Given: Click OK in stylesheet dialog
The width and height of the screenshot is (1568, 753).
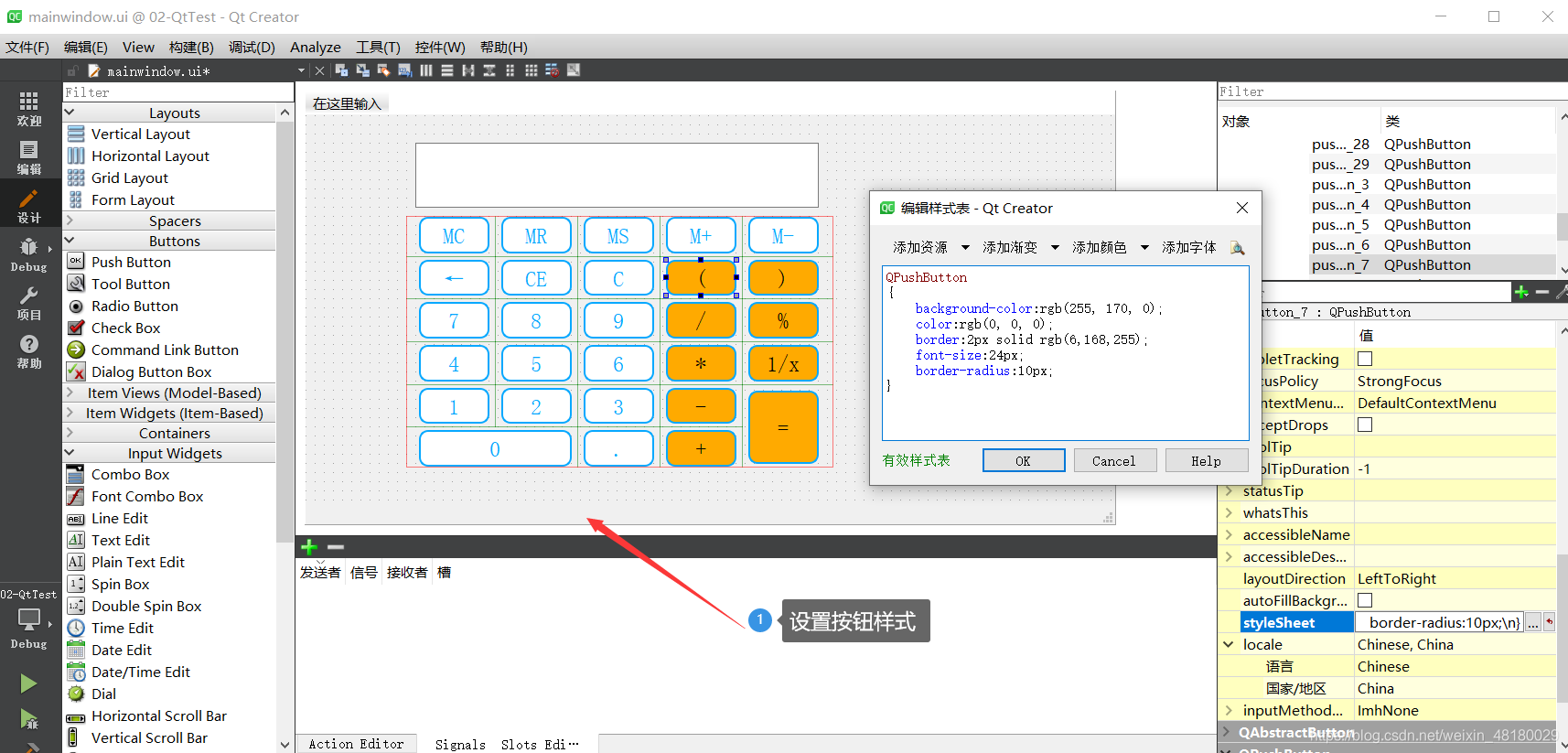Looking at the screenshot, I should pyautogui.click(x=1024, y=461).
